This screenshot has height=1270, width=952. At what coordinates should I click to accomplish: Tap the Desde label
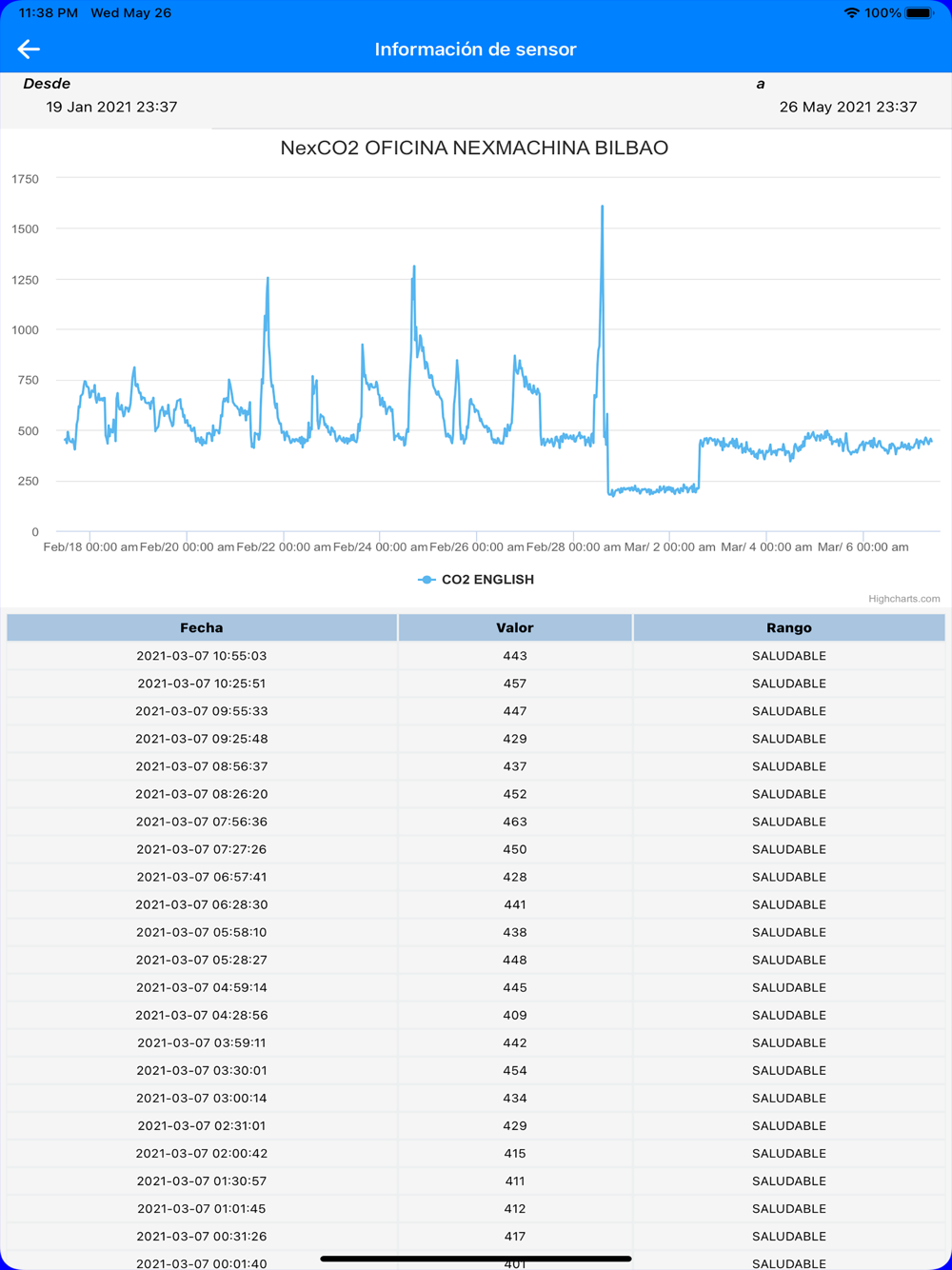pyautogui.click(x=47, y=84)
